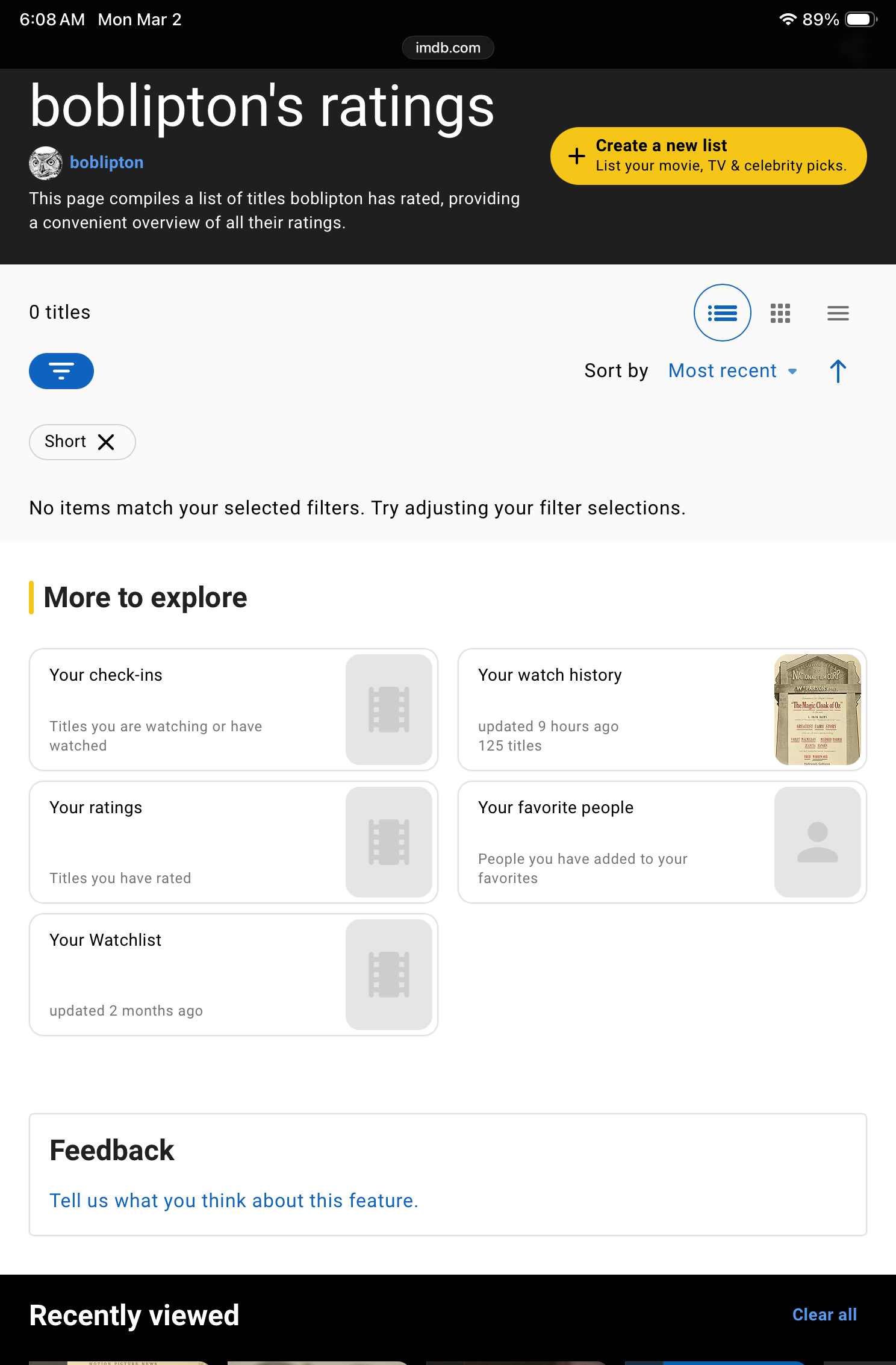Open Your ratings card
The image size is (896, 1365).
(181, 842)
